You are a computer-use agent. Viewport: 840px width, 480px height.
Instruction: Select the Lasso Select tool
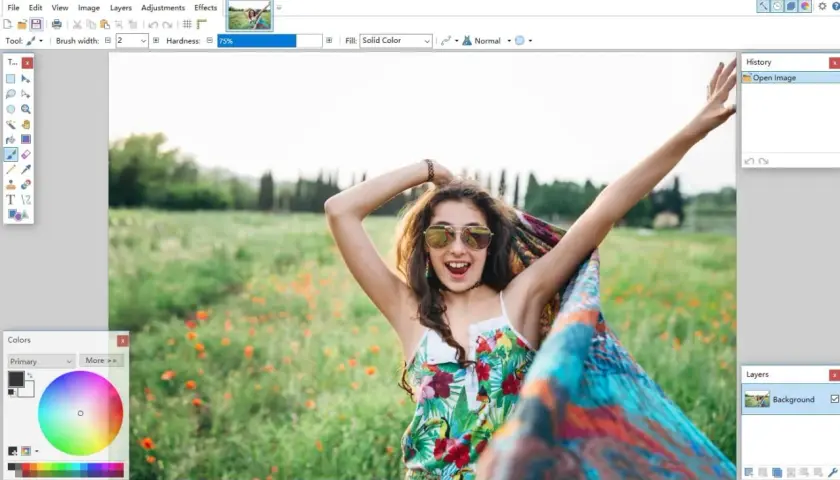pos(11,94)
